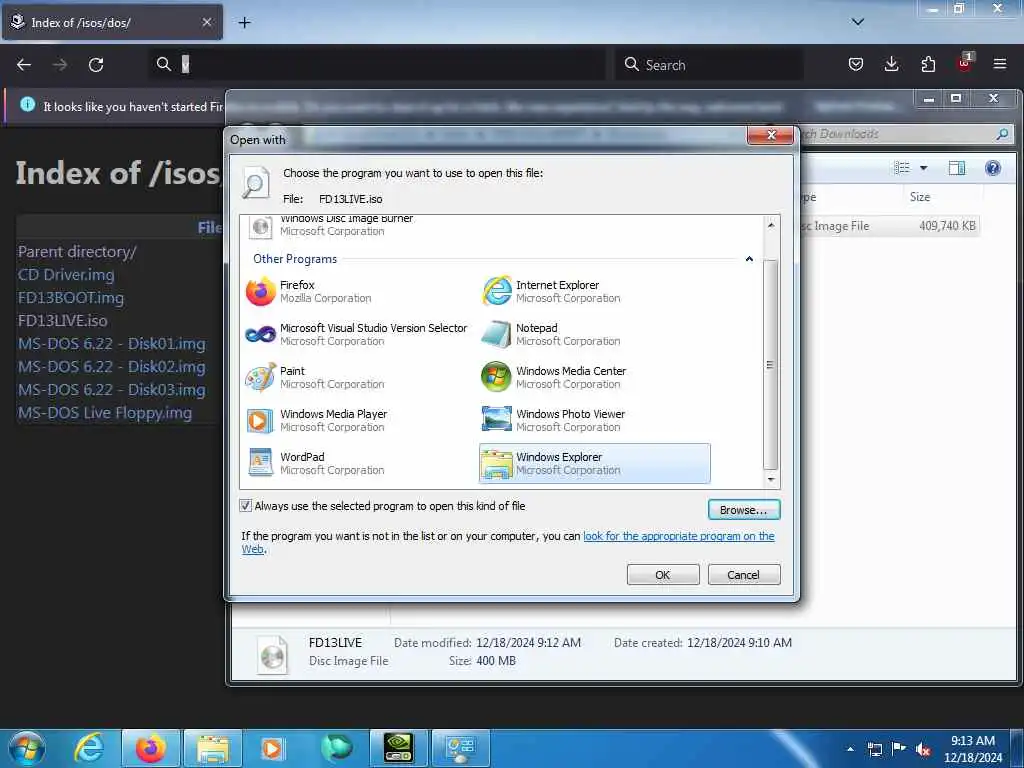Confirm with the OK button
The height and width of the screenshot is (768, 1024).
(663, 575)
